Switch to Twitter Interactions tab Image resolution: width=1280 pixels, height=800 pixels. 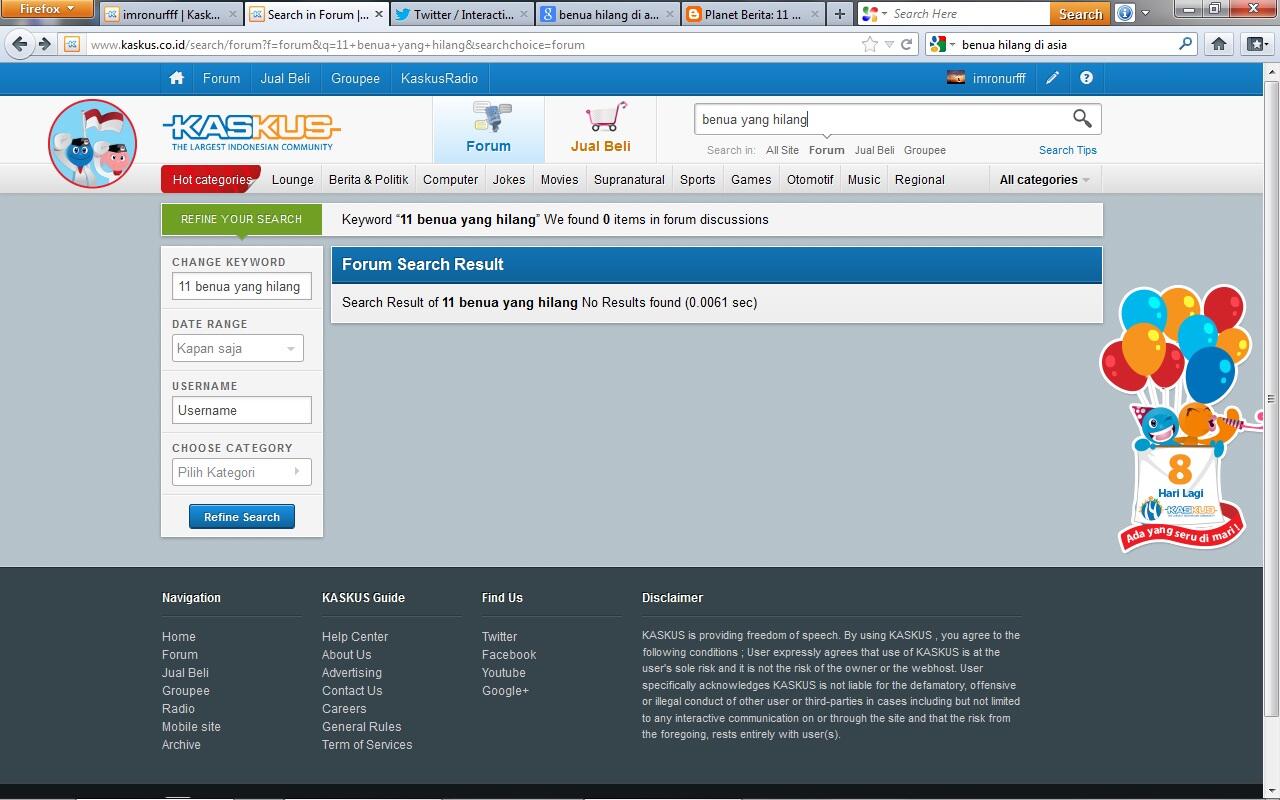(462, 15)
